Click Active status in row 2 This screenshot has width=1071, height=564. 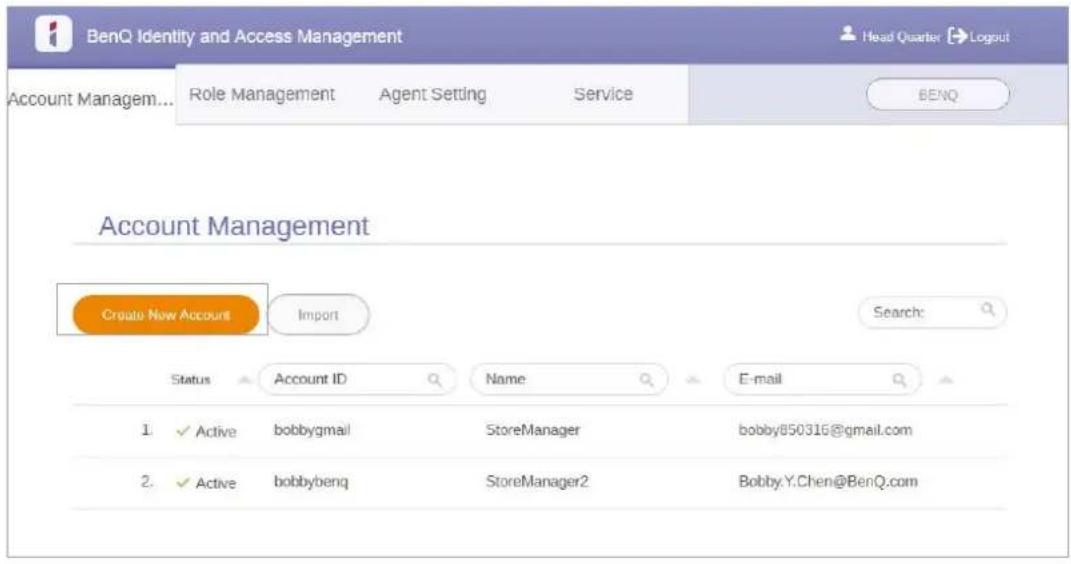click(216, 483)
